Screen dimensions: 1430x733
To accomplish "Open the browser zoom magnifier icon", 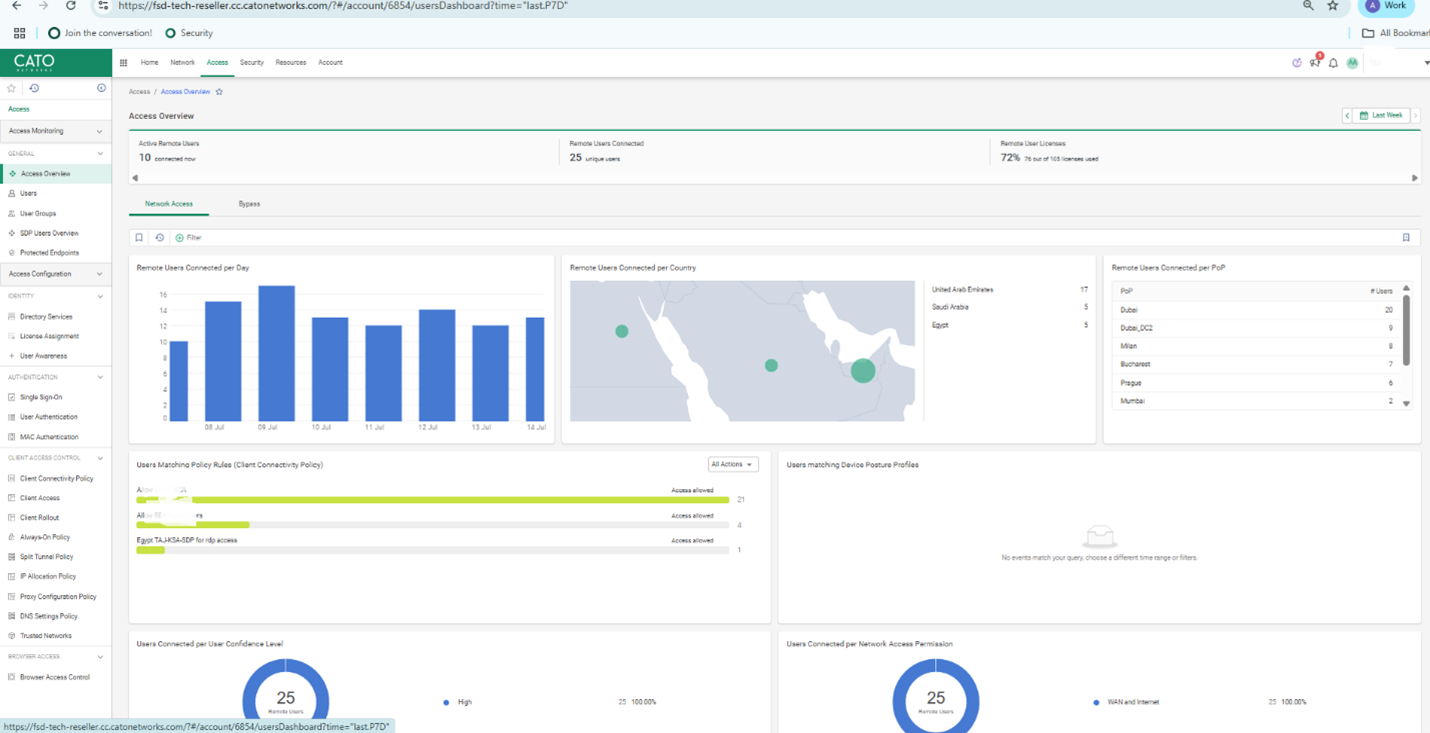I will tap(1308, 6).
